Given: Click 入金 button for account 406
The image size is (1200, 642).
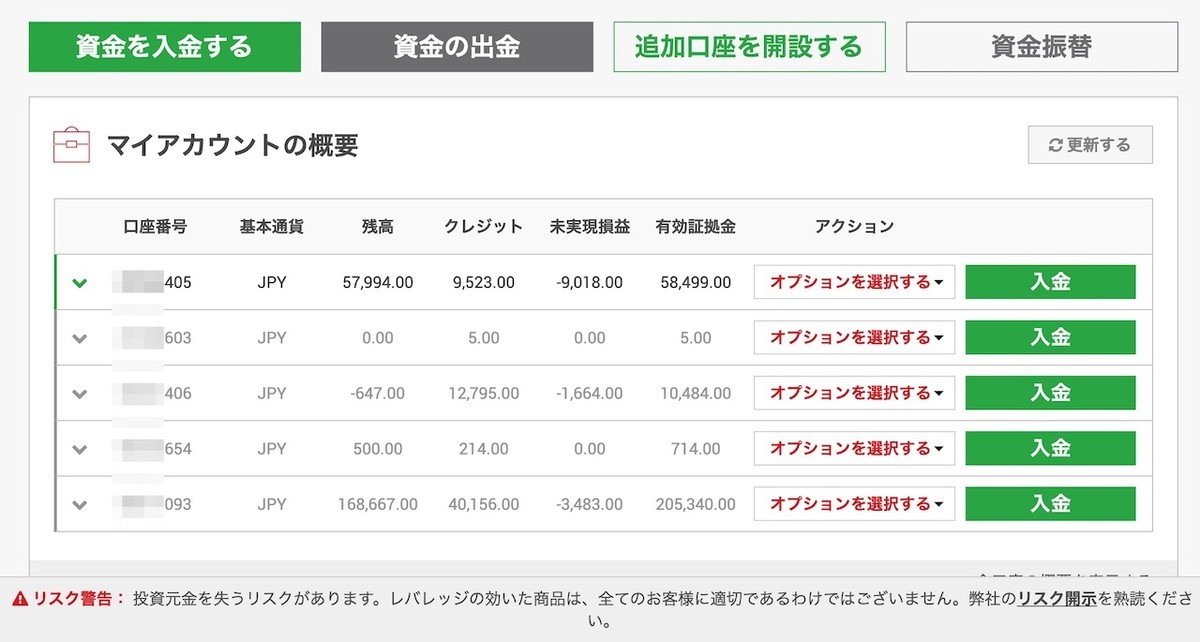Looking at the screenshot, I should pyautogui.click(x=1050, y=393).
